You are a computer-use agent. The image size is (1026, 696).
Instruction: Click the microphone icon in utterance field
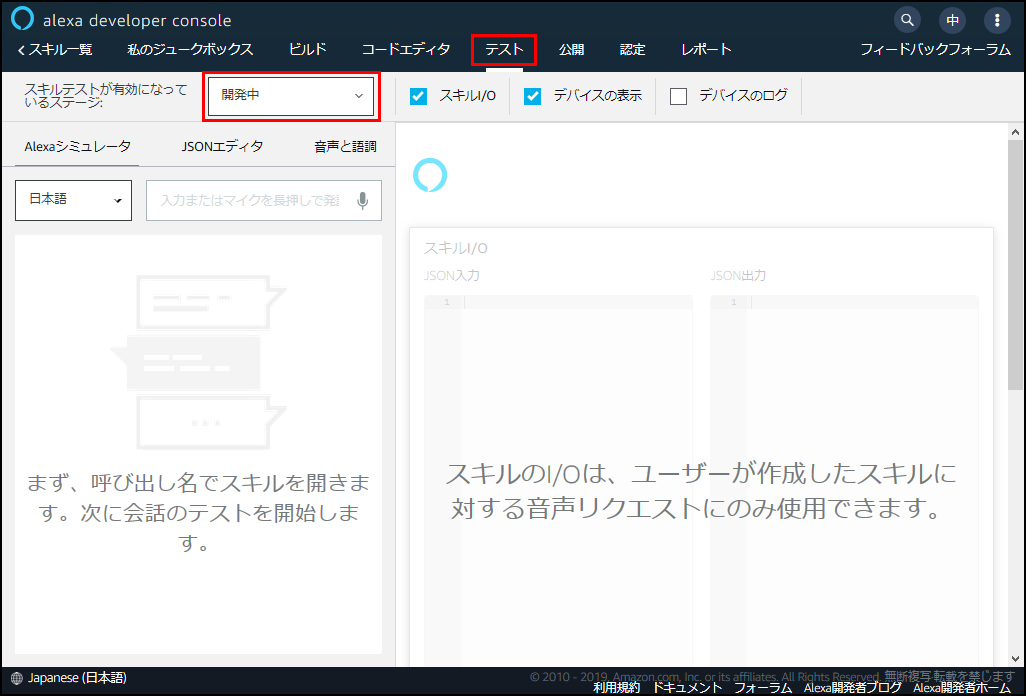point(363,201)
